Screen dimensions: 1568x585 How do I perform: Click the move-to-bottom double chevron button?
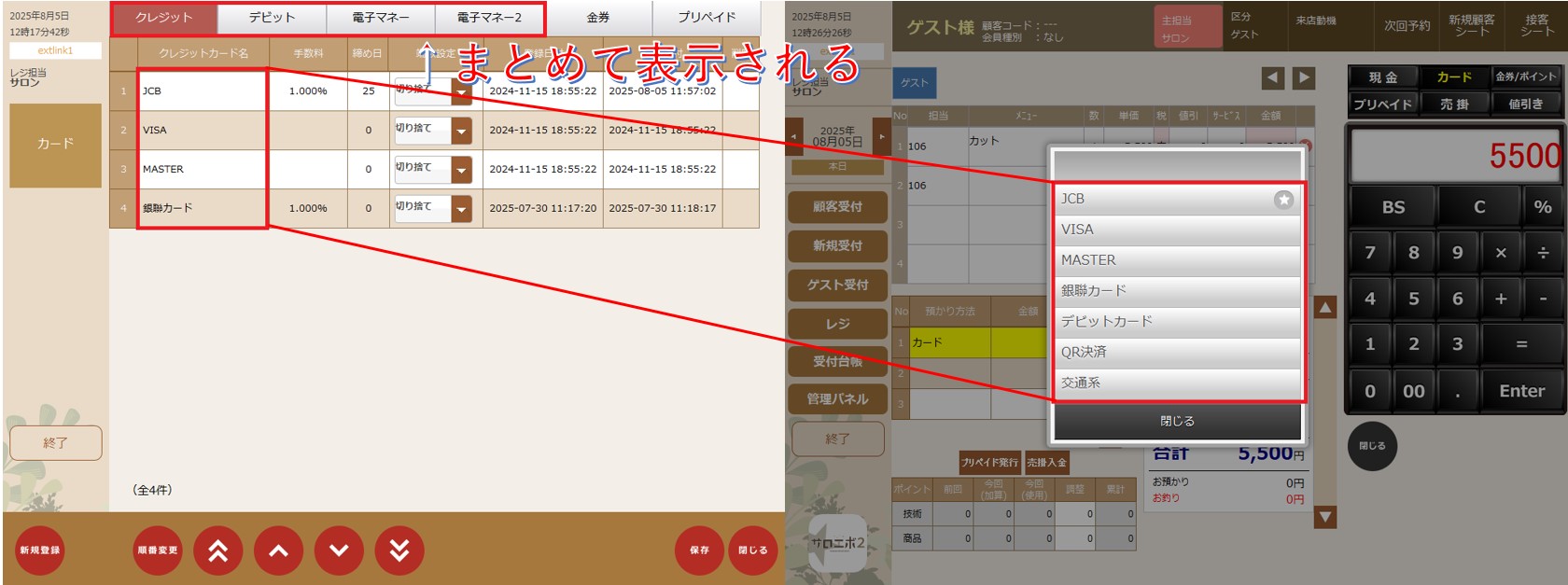(399, 550)
